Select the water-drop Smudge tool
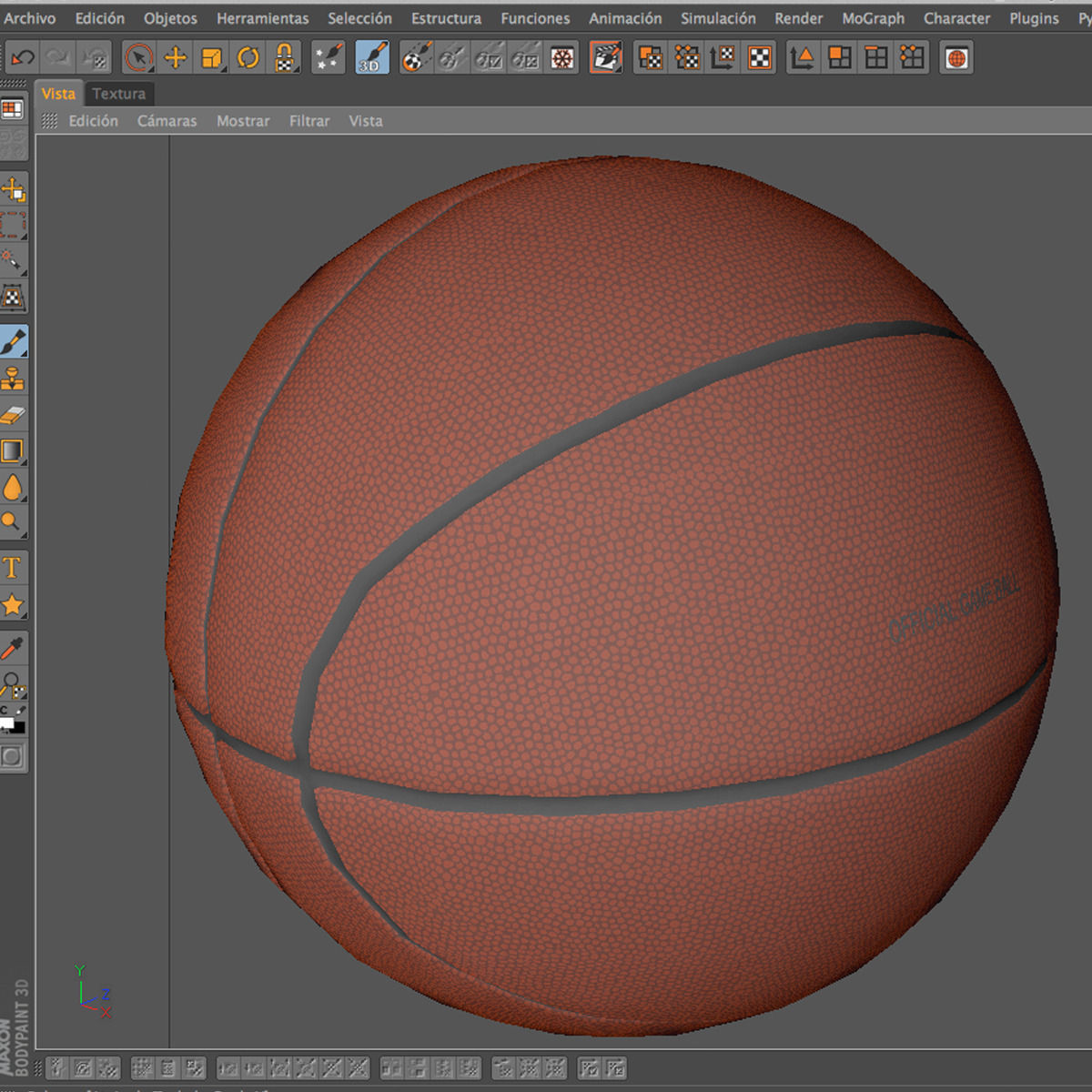The image size is (1092, 1092). [13, 488]
